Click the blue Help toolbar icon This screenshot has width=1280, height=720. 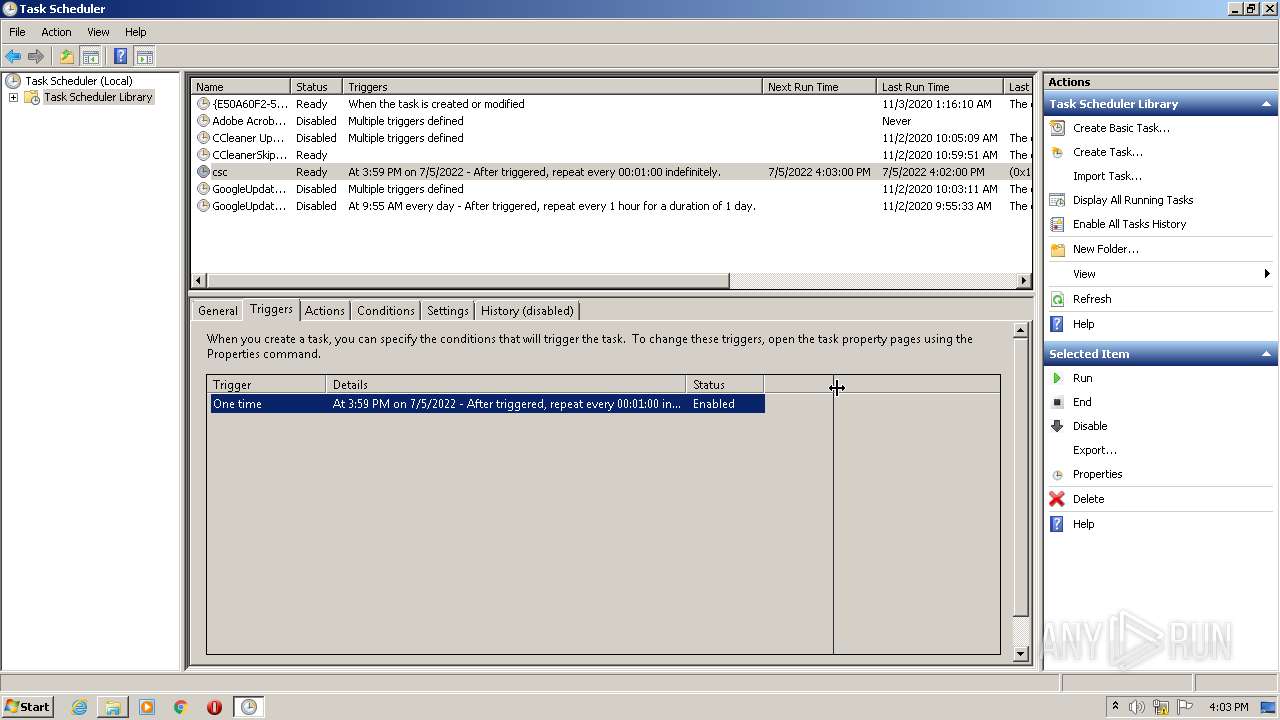(x=120, y=57)
